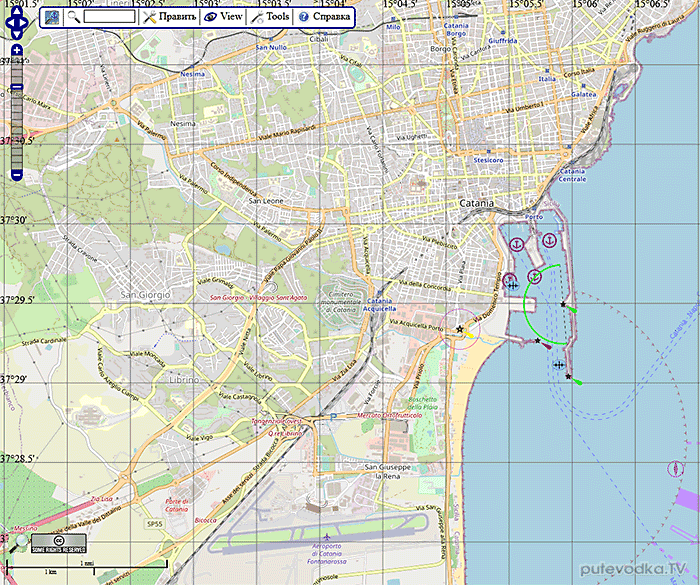Click the Giuffrida metro label
This screenshot has width=700, height=585.
coord(503,41)
